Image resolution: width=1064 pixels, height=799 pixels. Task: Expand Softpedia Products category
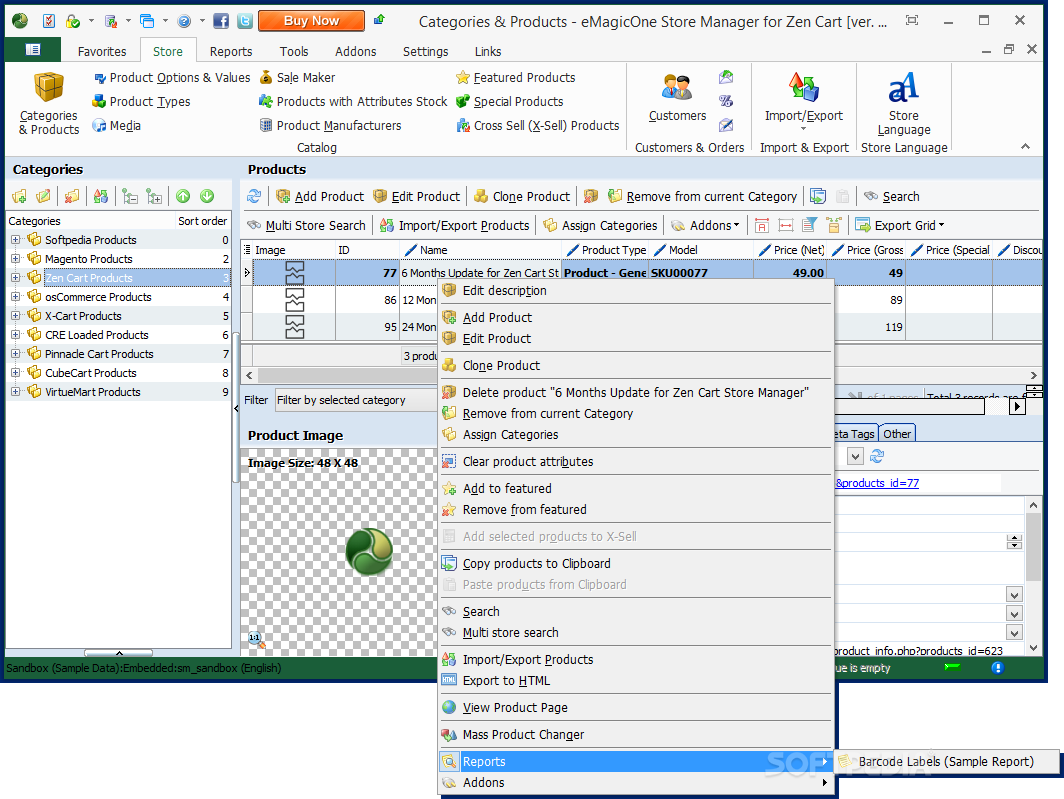(x=16, y=240)
